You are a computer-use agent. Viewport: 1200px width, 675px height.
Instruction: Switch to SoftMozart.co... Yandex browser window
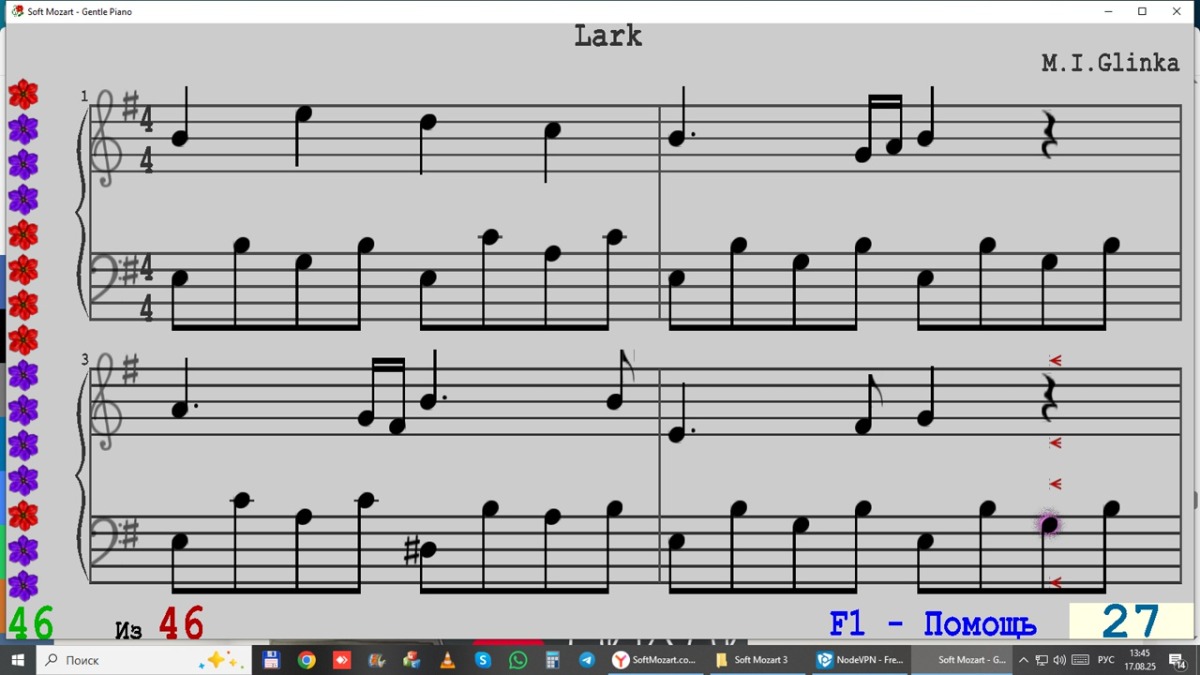pos(654,660)
